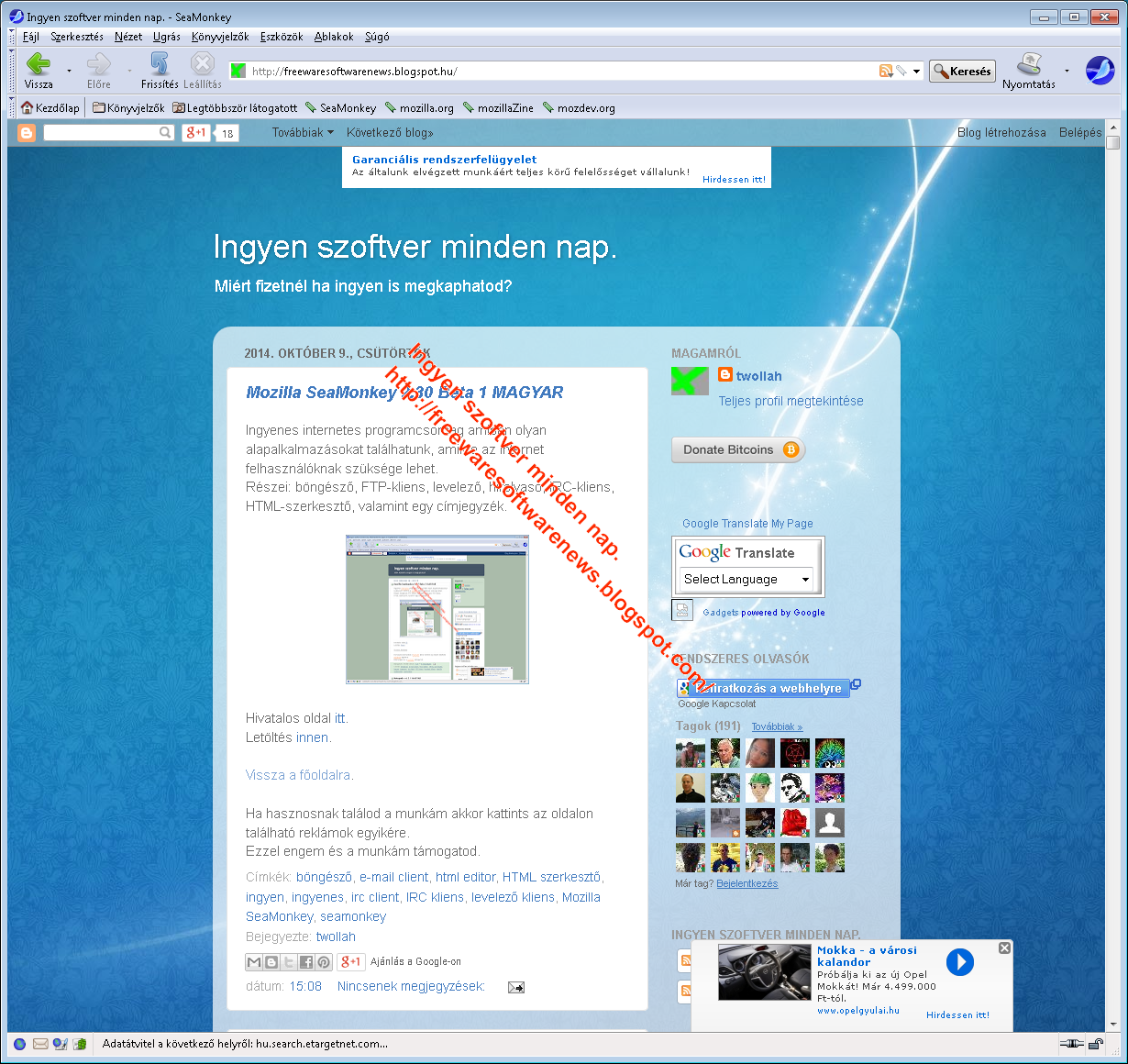The width and height of the screenshot is (1128, 1064).
Task: Open the Eszközök menu
Action: [282, 37]
